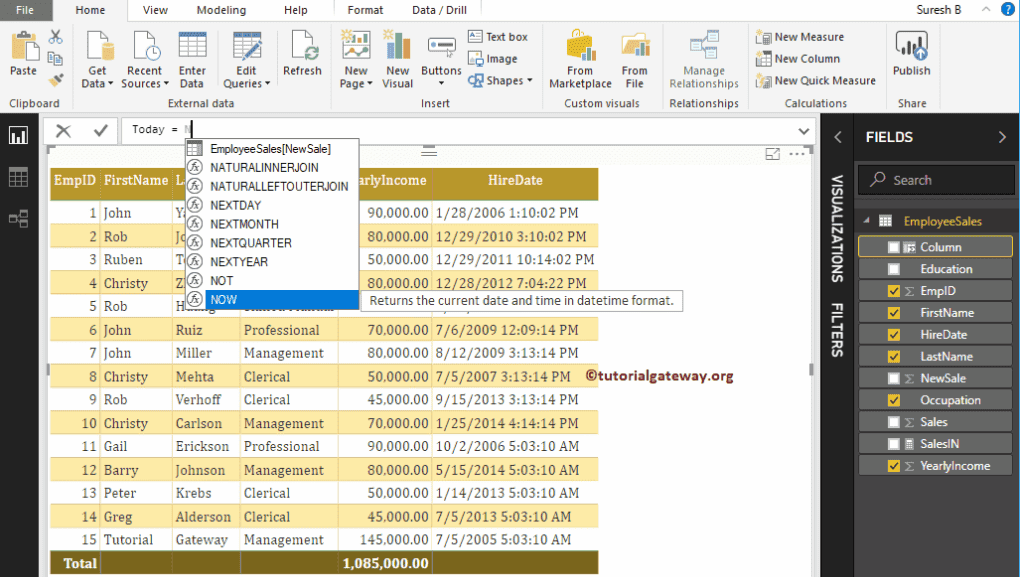Viewport: 1020px width, 577px height.
Task: Expand the formula bar with chevron
Action: click(x=805, y=130)
